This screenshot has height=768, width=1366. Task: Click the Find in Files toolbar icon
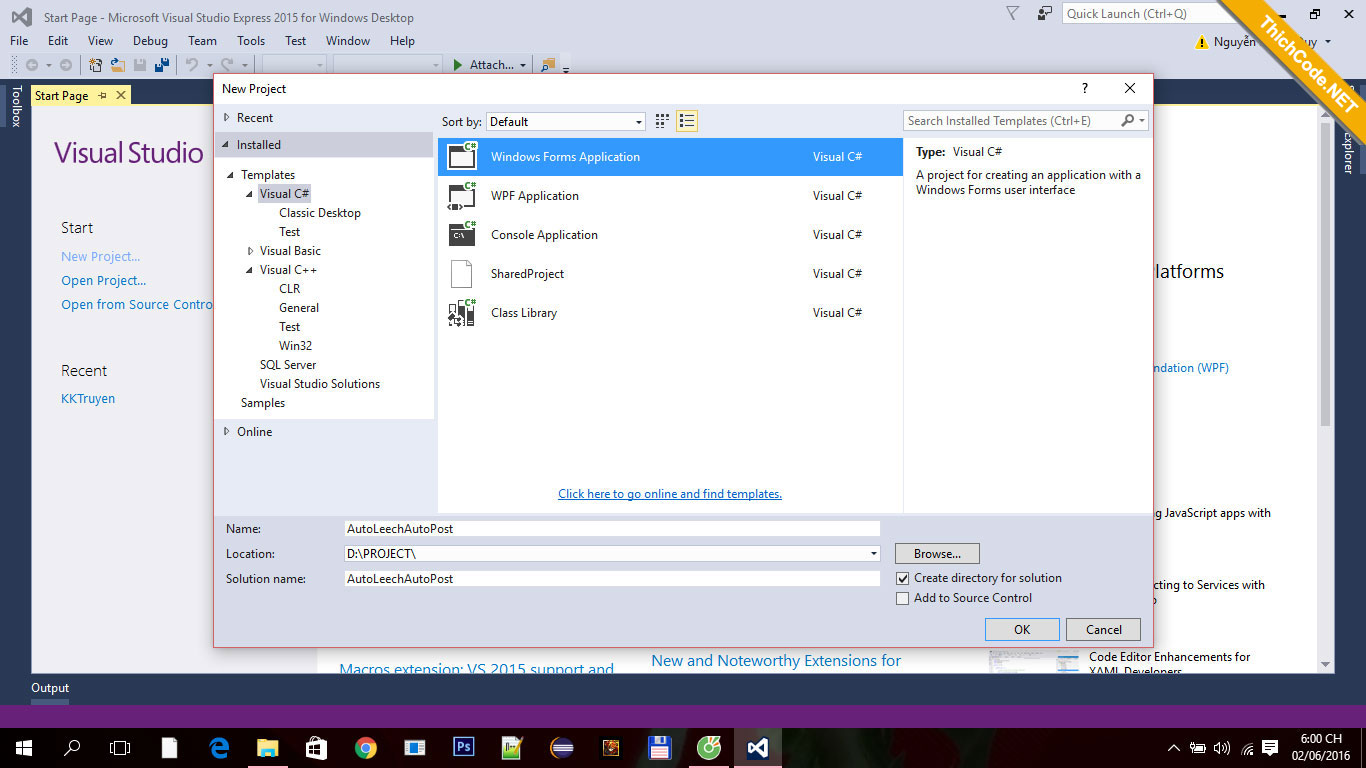click(547, 65)
